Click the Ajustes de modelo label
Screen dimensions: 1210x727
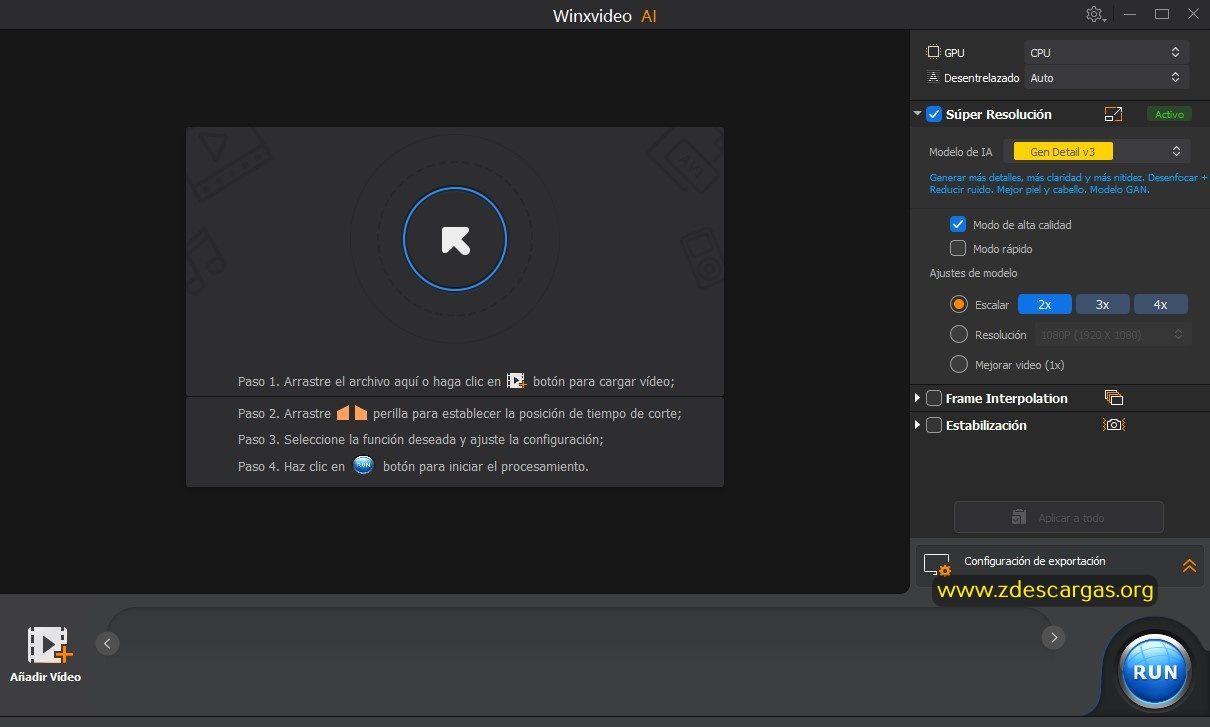click(x=973, y=273)
